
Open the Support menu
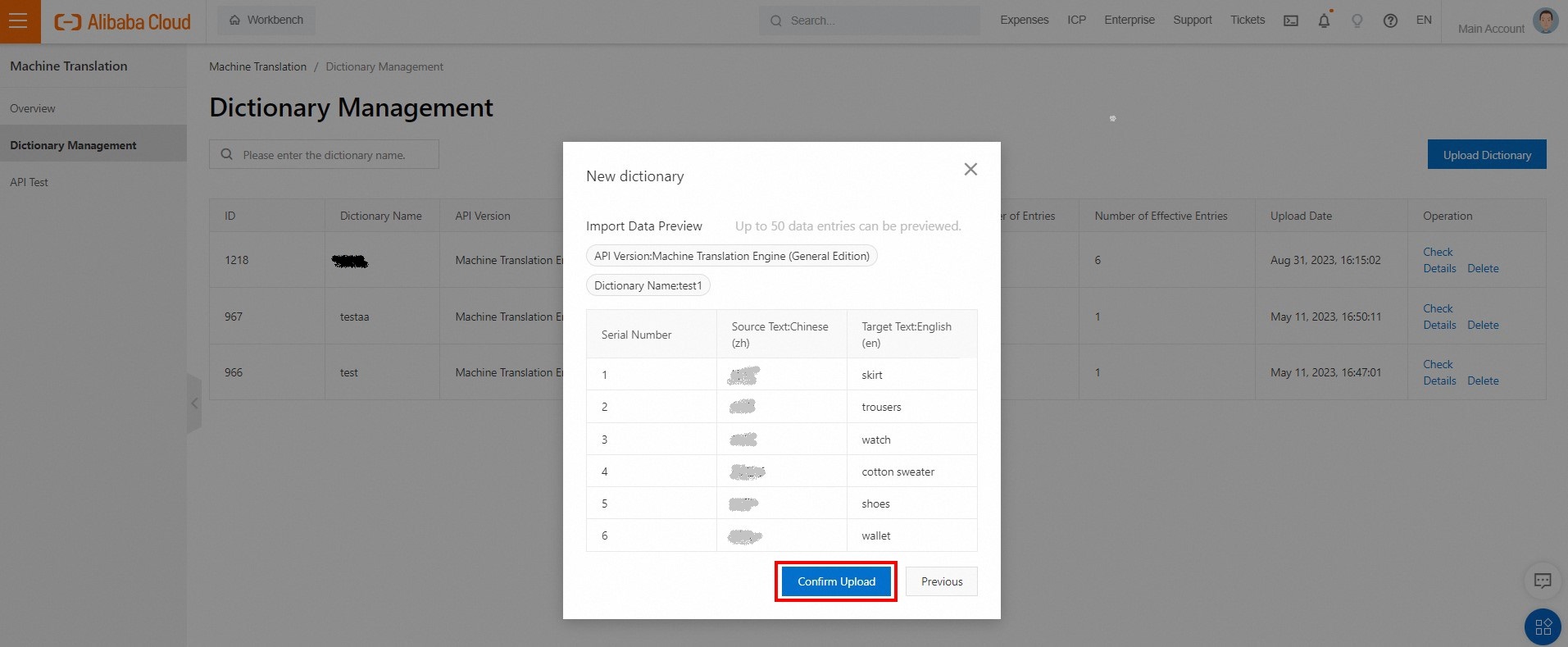coord(1192,20)
